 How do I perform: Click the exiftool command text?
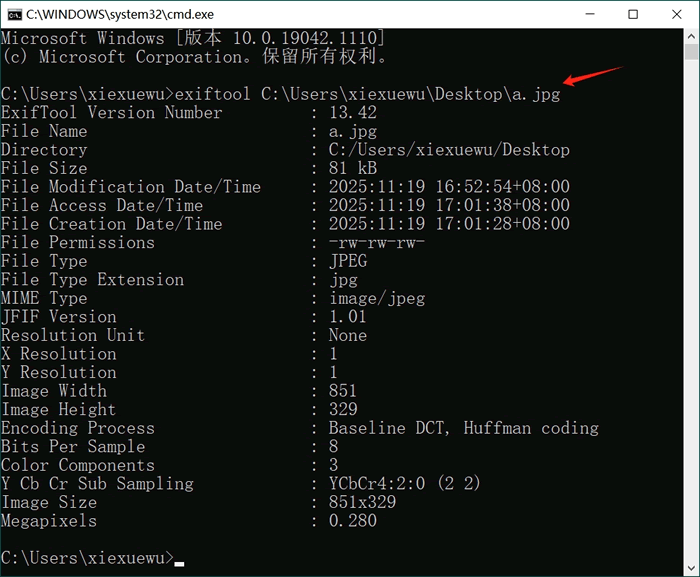212,94
